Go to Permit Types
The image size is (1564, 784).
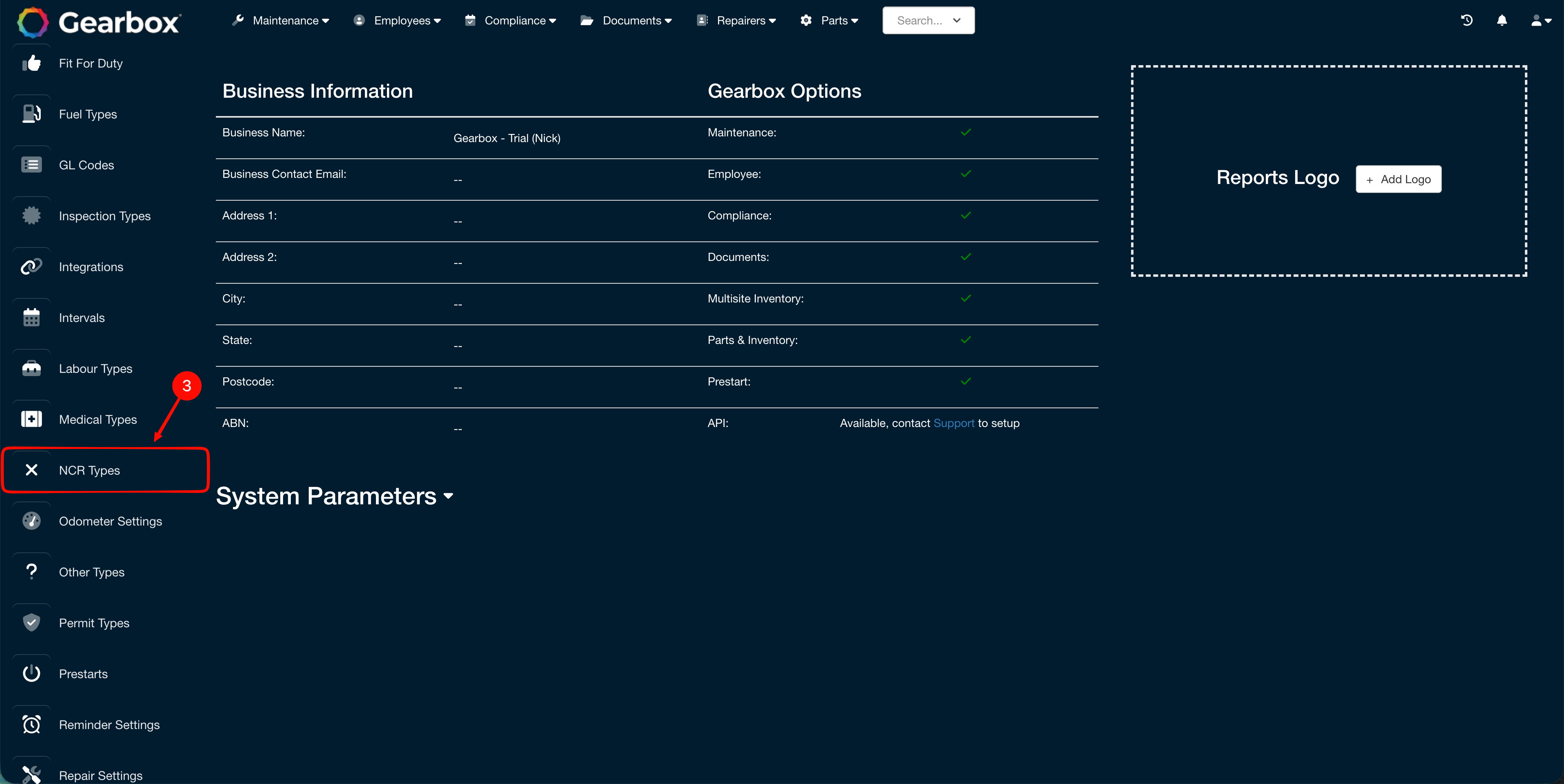point(94,623)
